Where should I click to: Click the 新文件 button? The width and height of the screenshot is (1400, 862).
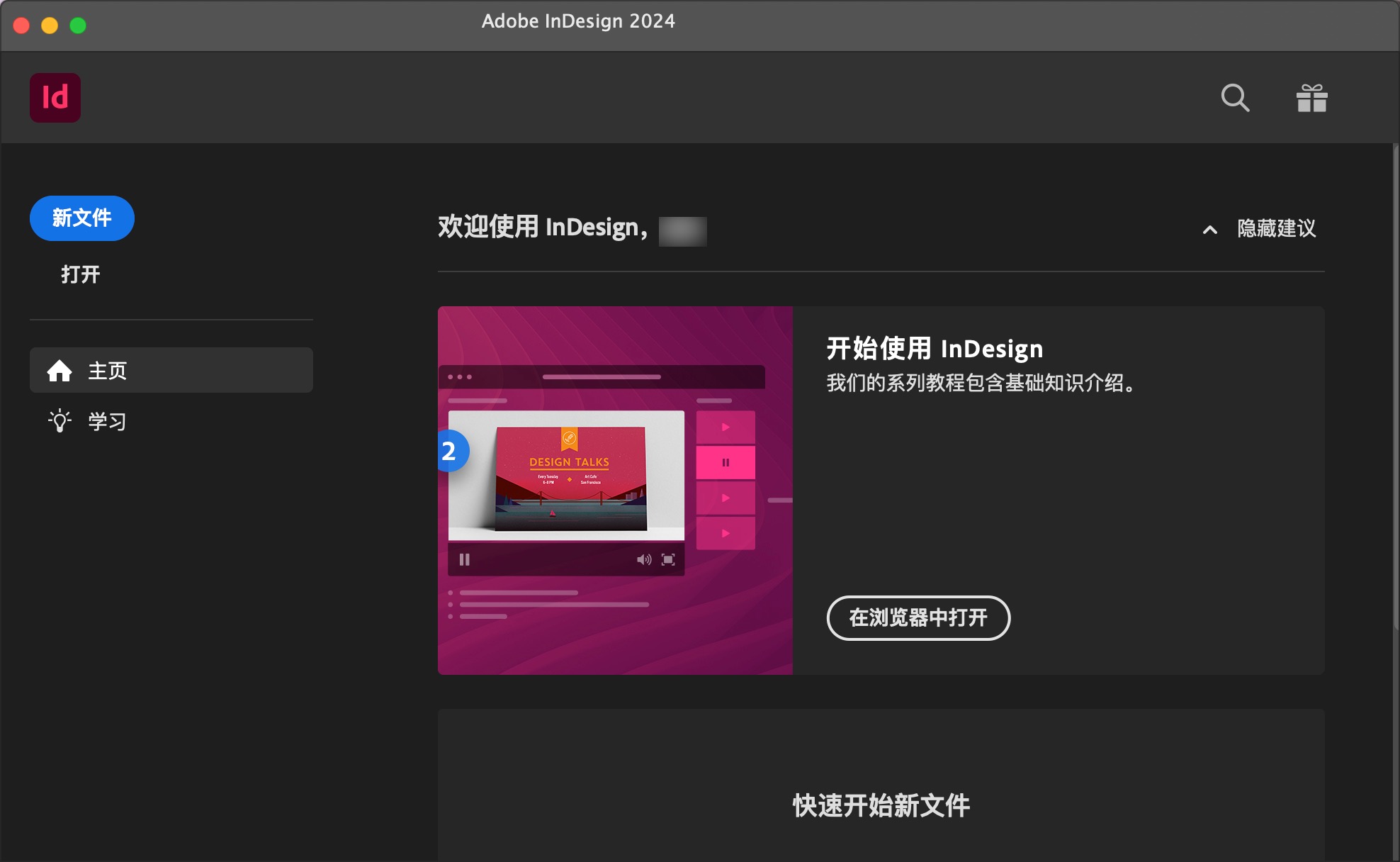point(82,218)
